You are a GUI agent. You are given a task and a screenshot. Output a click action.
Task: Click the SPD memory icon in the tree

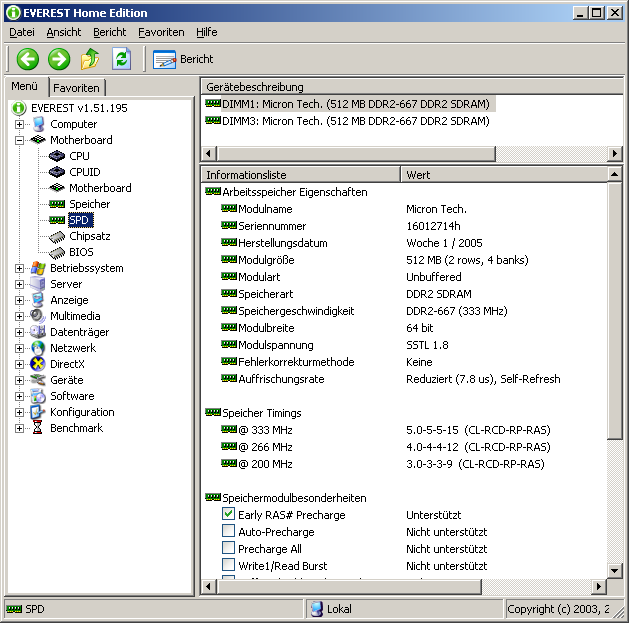[x=57, y=220]
